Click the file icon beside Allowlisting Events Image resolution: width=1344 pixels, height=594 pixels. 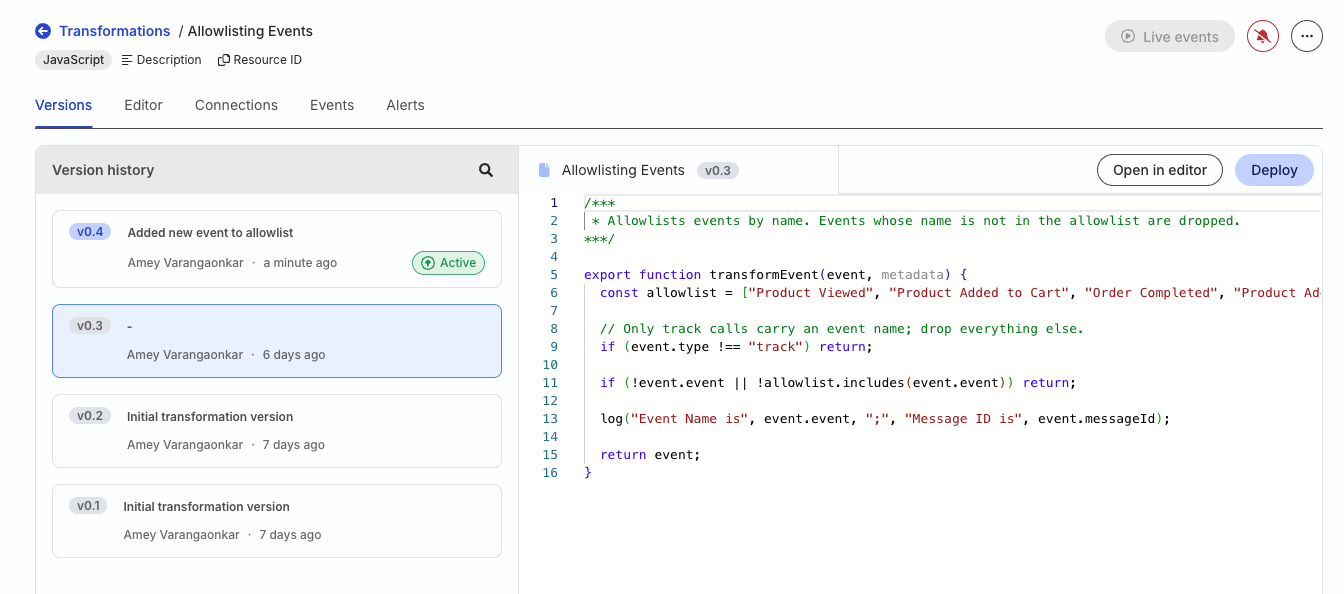[x=544, y=170]
